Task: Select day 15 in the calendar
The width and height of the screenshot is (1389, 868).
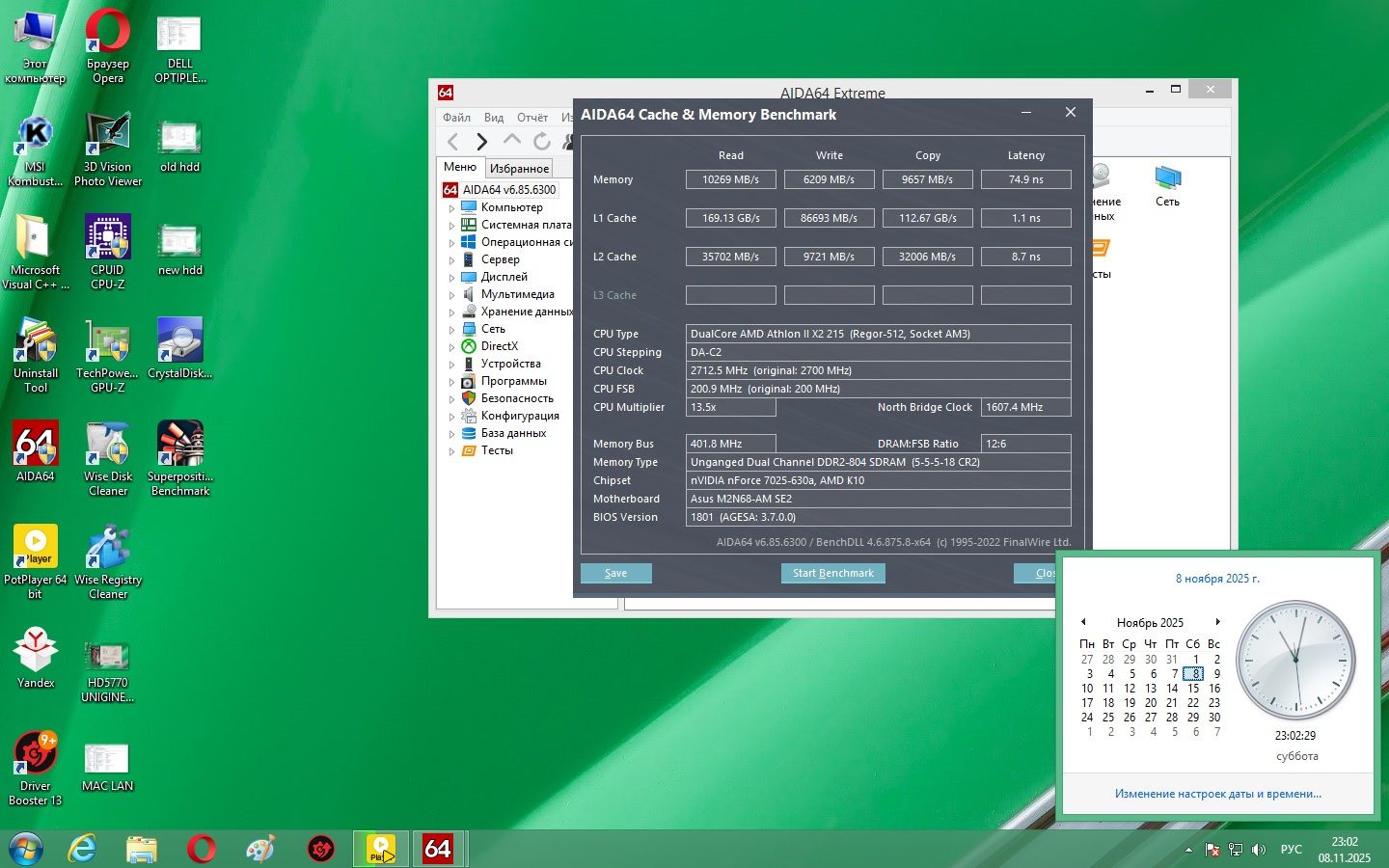Action: pos(1193,689)
